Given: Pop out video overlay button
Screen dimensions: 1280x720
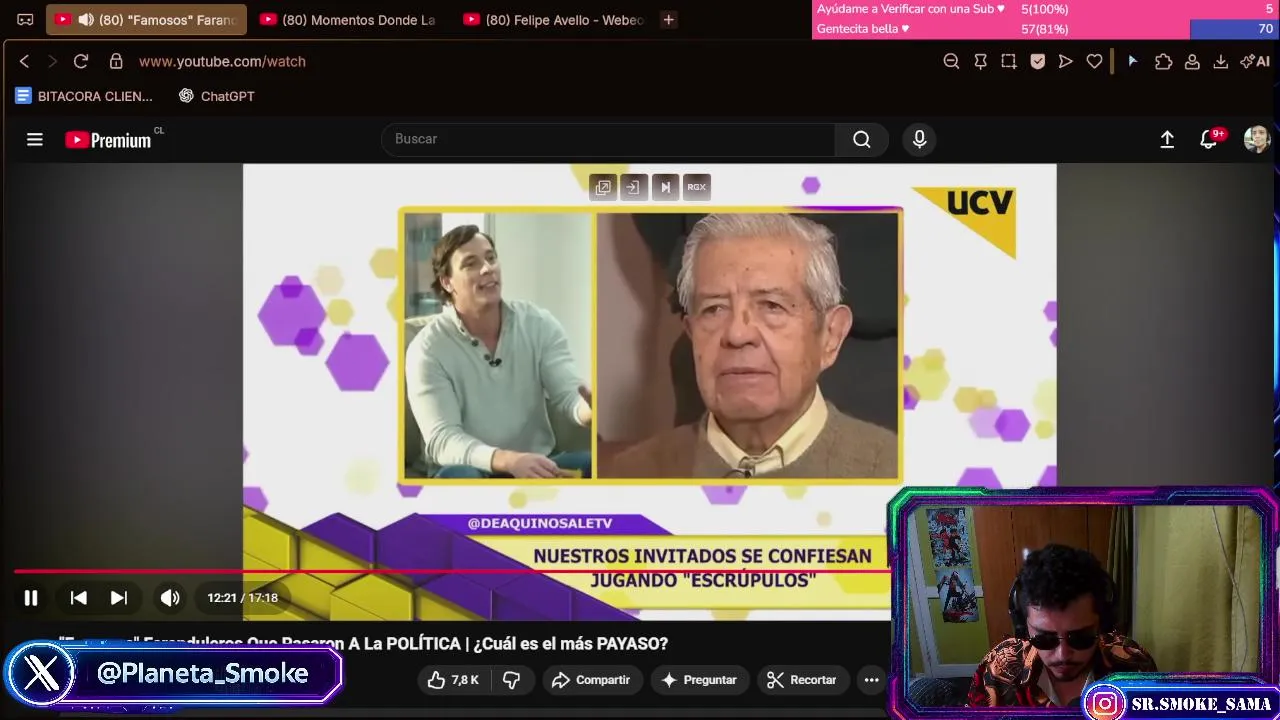Looking at the screenshot, I should 603,187.
